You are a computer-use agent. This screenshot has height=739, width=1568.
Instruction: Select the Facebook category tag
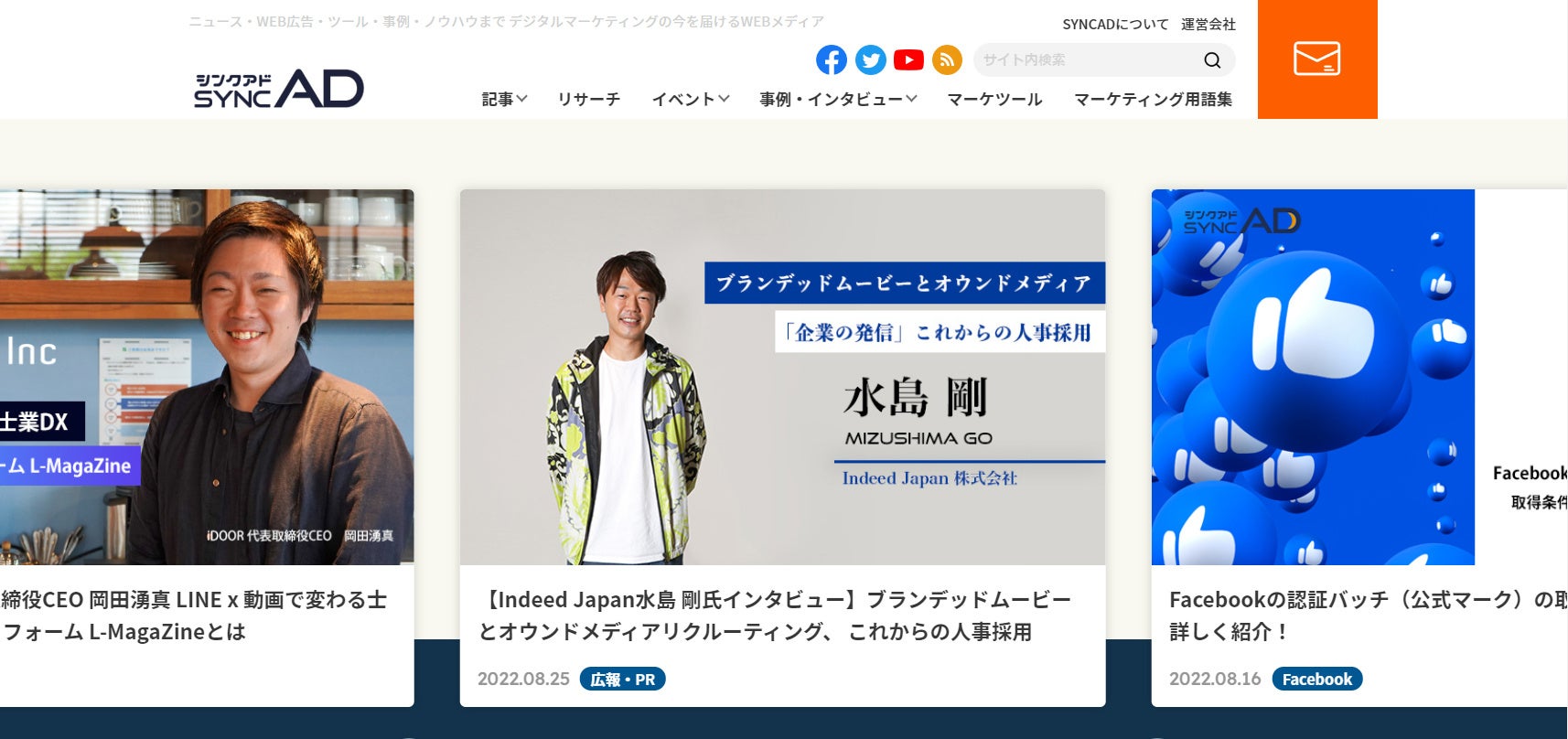1316,679
